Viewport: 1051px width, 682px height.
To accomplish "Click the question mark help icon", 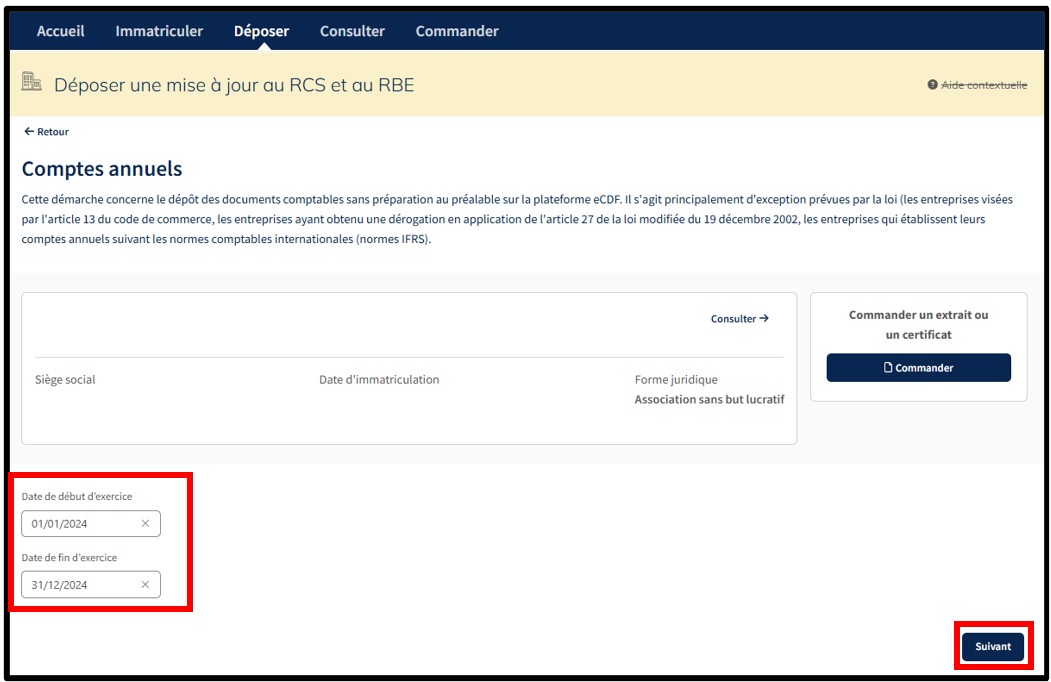I will 932,85.
